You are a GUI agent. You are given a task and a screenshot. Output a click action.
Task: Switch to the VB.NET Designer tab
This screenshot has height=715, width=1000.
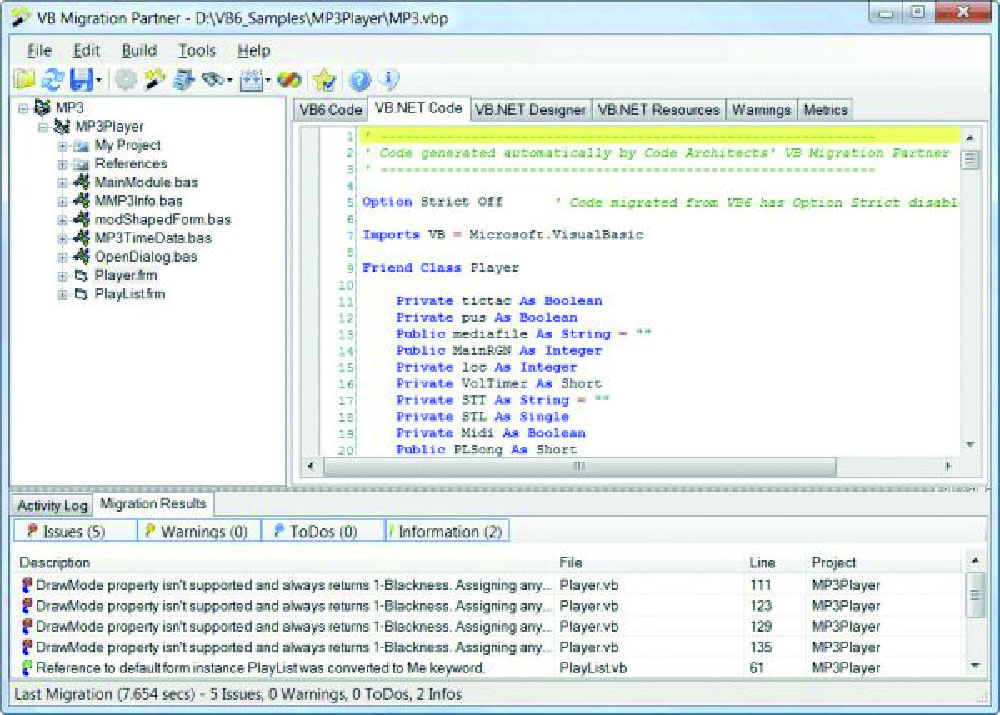point(530,110)
